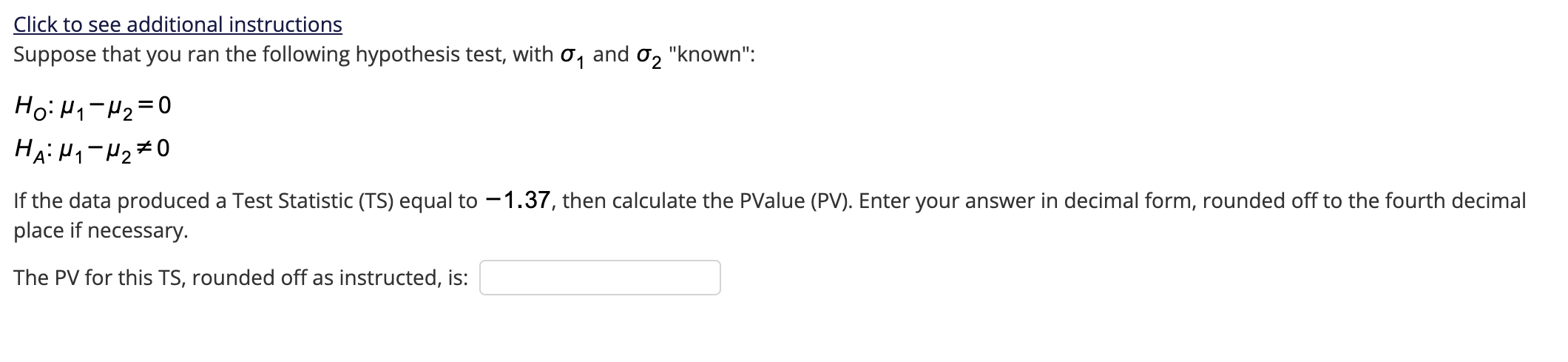Click the alternative hypothesis Hₐ equation
This screenshot has height=362, width=1568.
[92, 150]
